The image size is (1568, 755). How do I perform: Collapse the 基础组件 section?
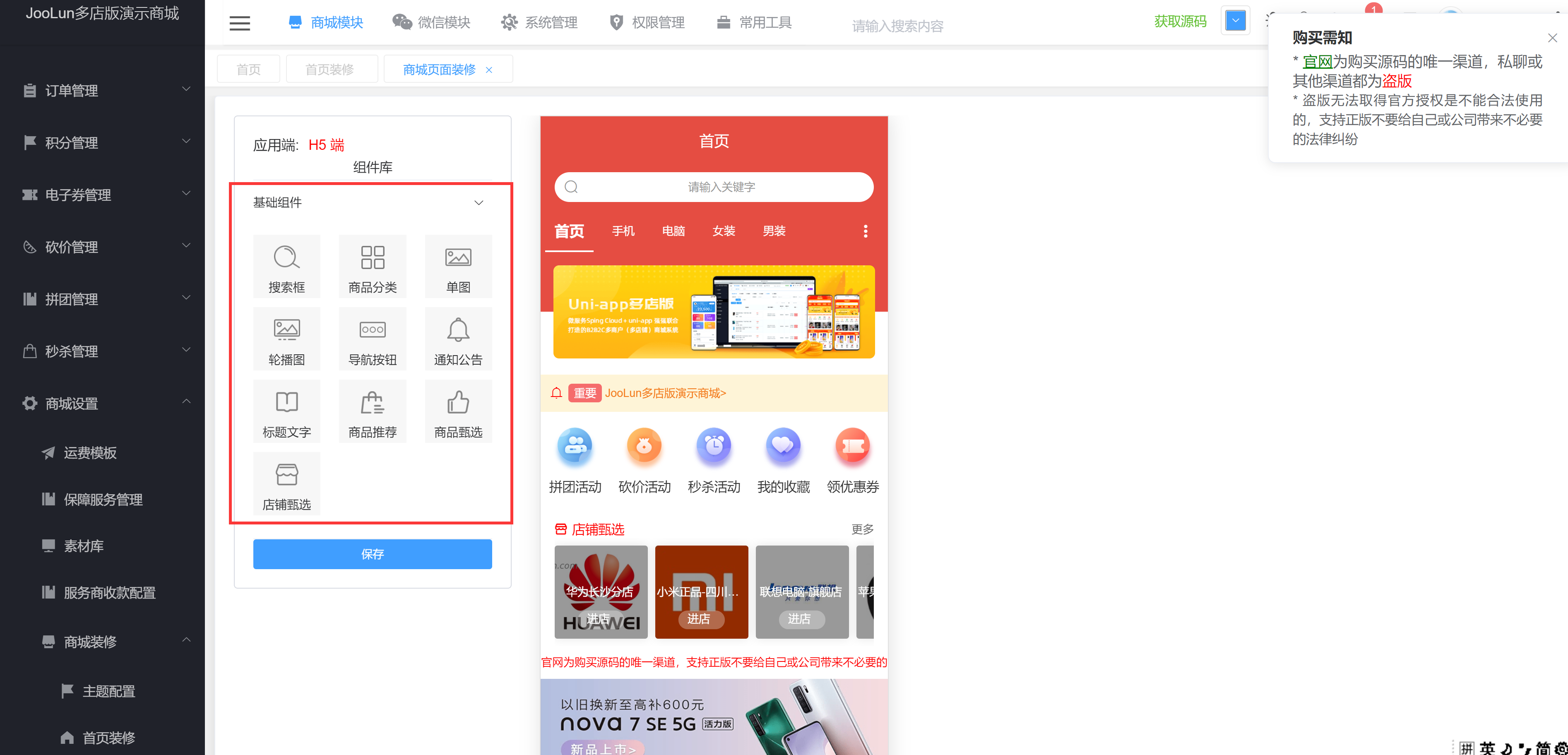pos(479,202)
